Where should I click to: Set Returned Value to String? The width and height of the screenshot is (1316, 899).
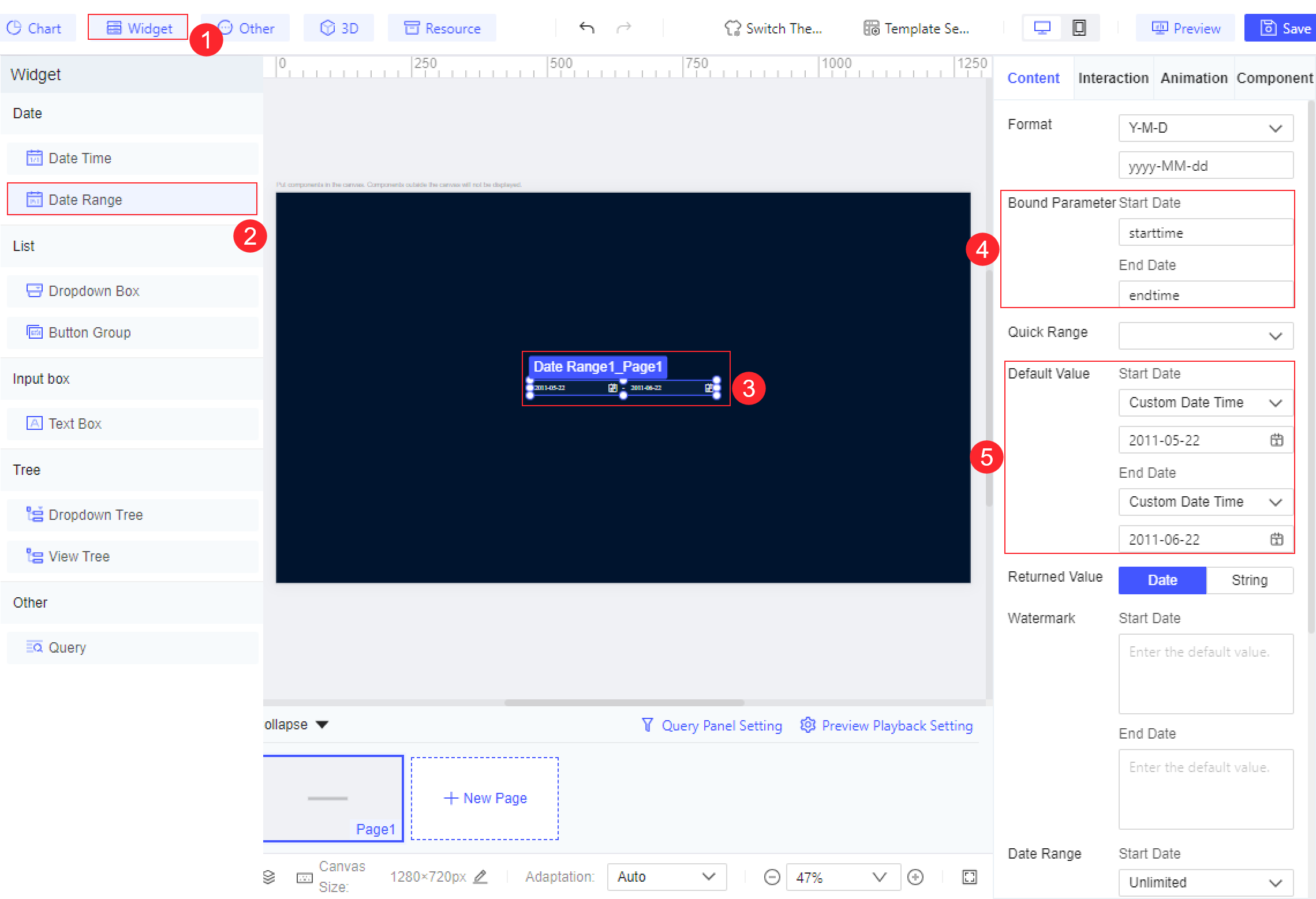pos(1250,580)
